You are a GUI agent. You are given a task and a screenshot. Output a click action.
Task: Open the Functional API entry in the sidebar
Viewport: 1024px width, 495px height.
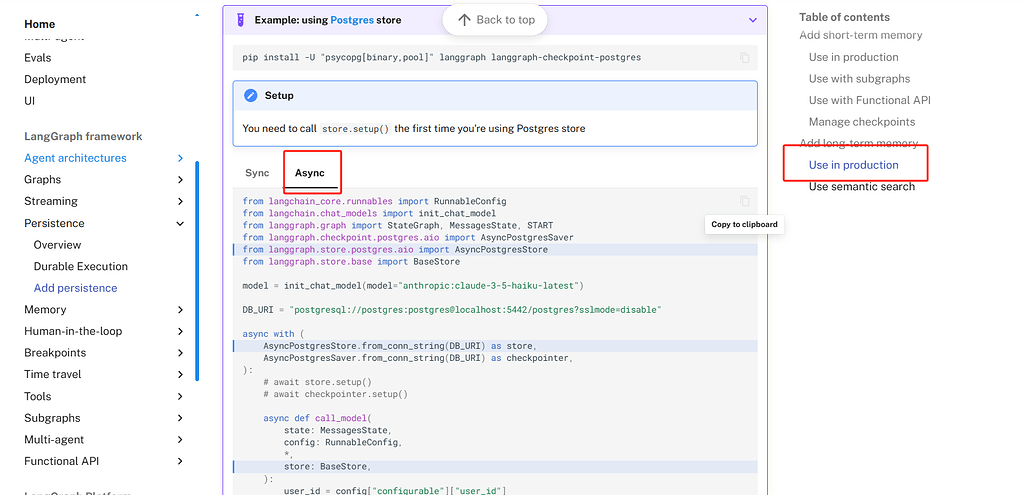tap(61, 461)
